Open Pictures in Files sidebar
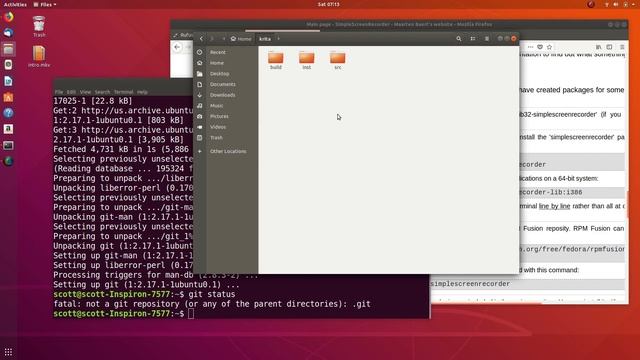Screen dimensions: 640x360 219,116
